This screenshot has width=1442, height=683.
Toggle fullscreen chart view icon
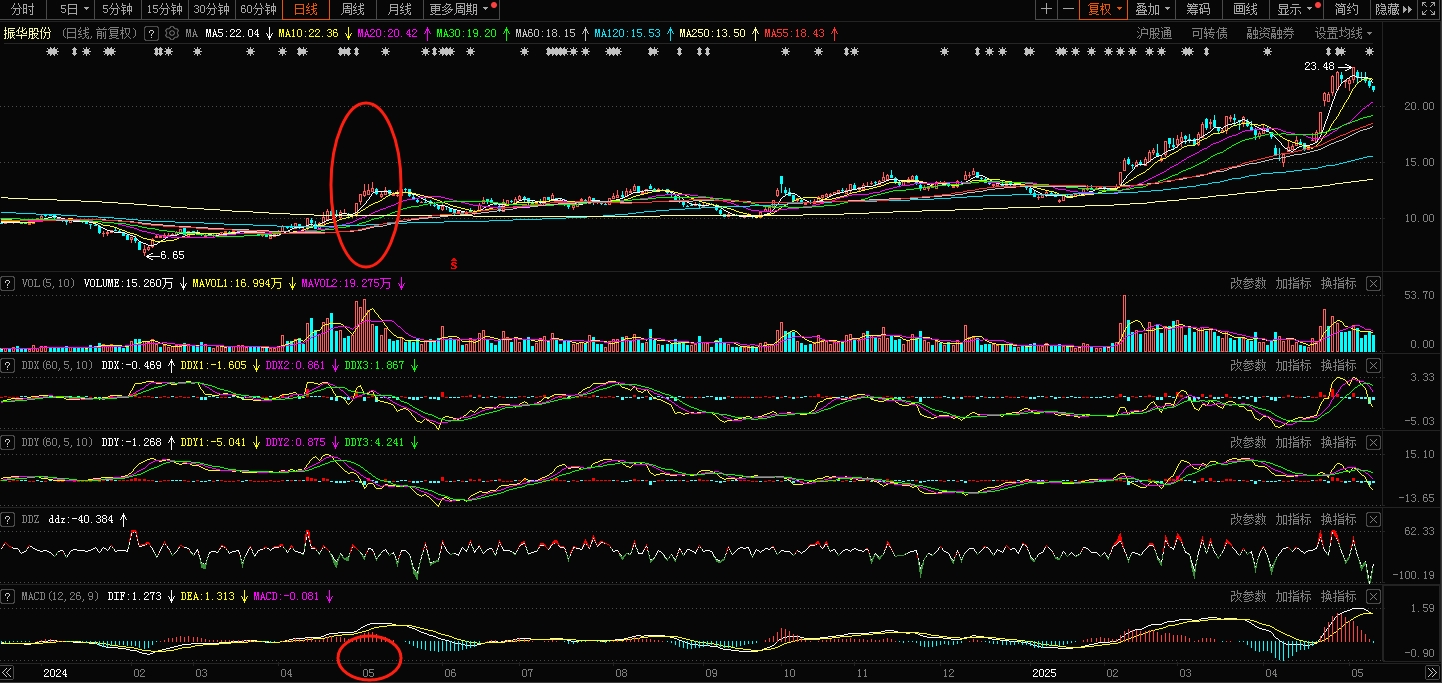(1429, 9)
